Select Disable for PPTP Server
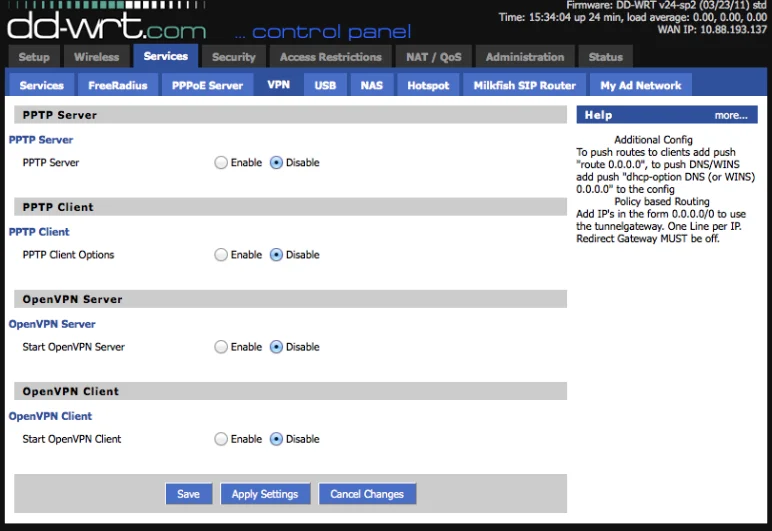Screen dimensions: 772x531 [x=277, y=163]
